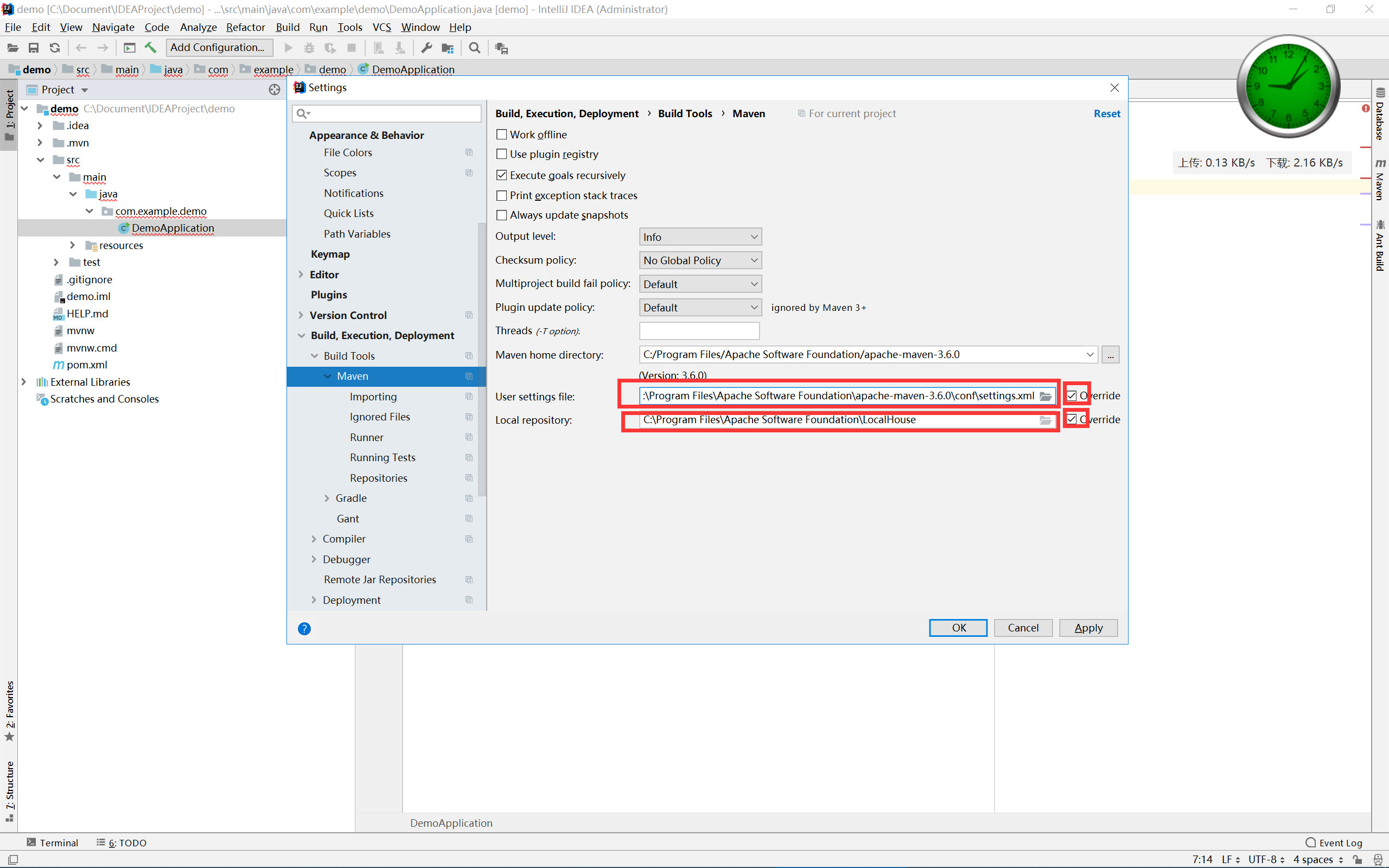The height and width of the screenshot is (868, 1389).
Task: Click the help question mark icon
Action: 304,629
